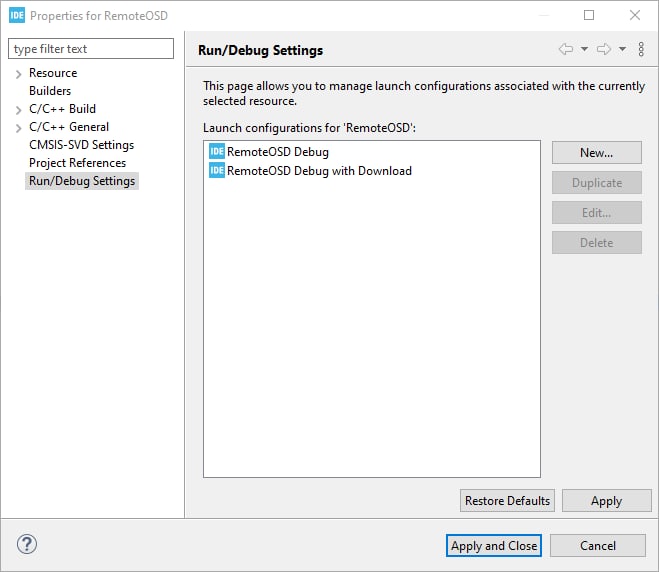Select the C/C++ General page
659x572 pixels.
click(x=69, y=127)
